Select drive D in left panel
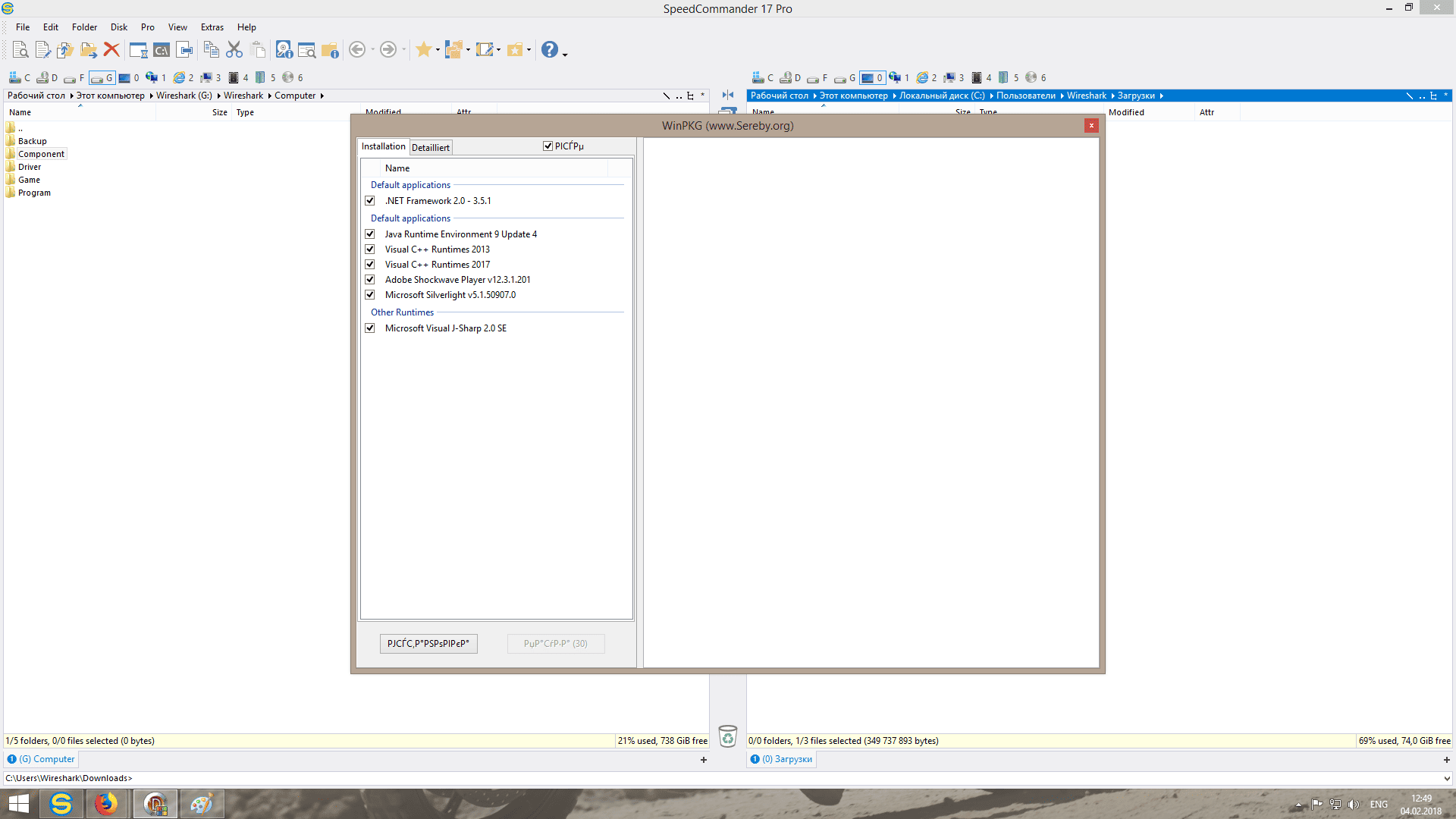This screenshot has height=819, width=1456. [47, 77]
